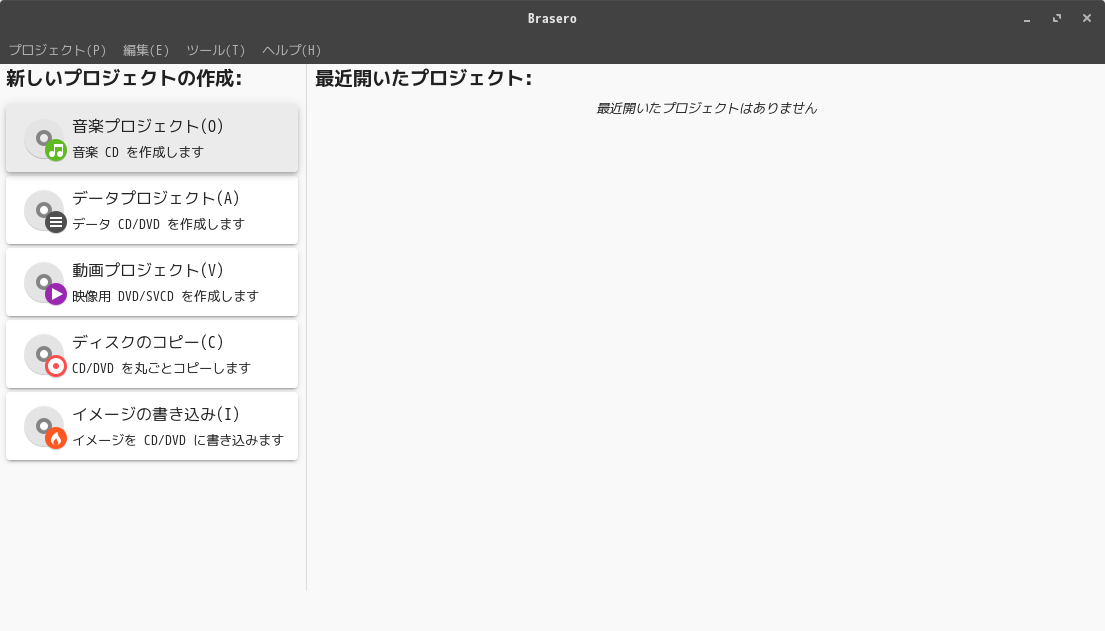Viewport: 1105px width, 631px height.
Task: Click the purple play video disc icon
Action: click(46, 283)
